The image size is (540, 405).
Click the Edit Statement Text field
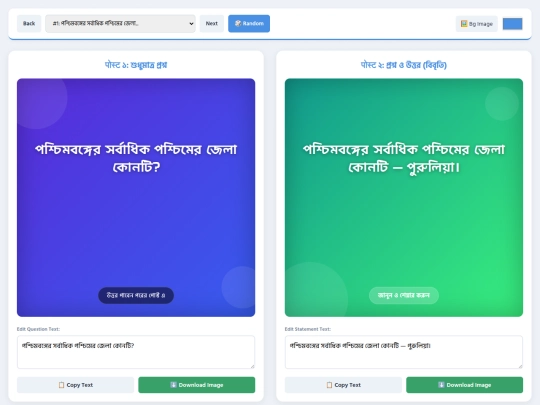click(404, 352)
